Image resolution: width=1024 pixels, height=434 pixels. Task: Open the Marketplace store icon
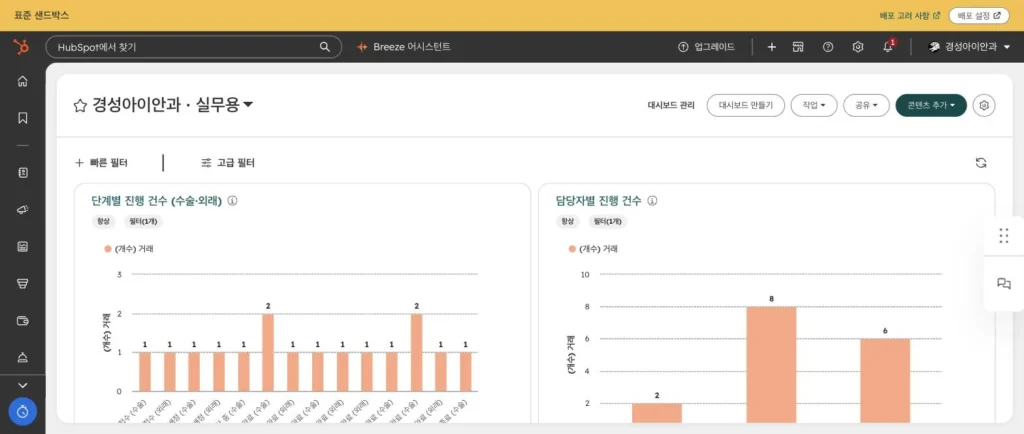click(x=798, y=47)
